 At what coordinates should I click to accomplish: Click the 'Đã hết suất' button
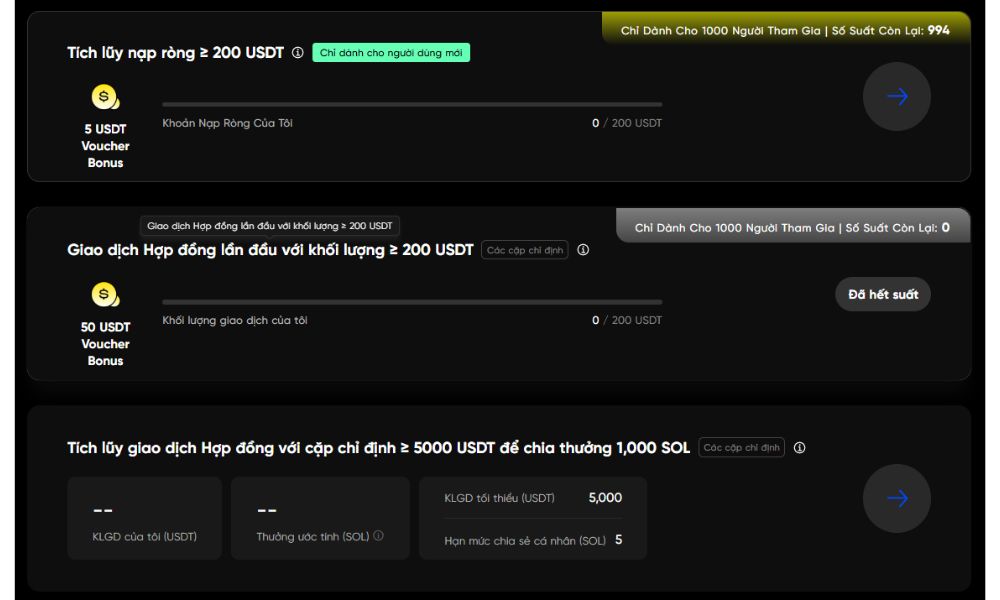point(883,295)
